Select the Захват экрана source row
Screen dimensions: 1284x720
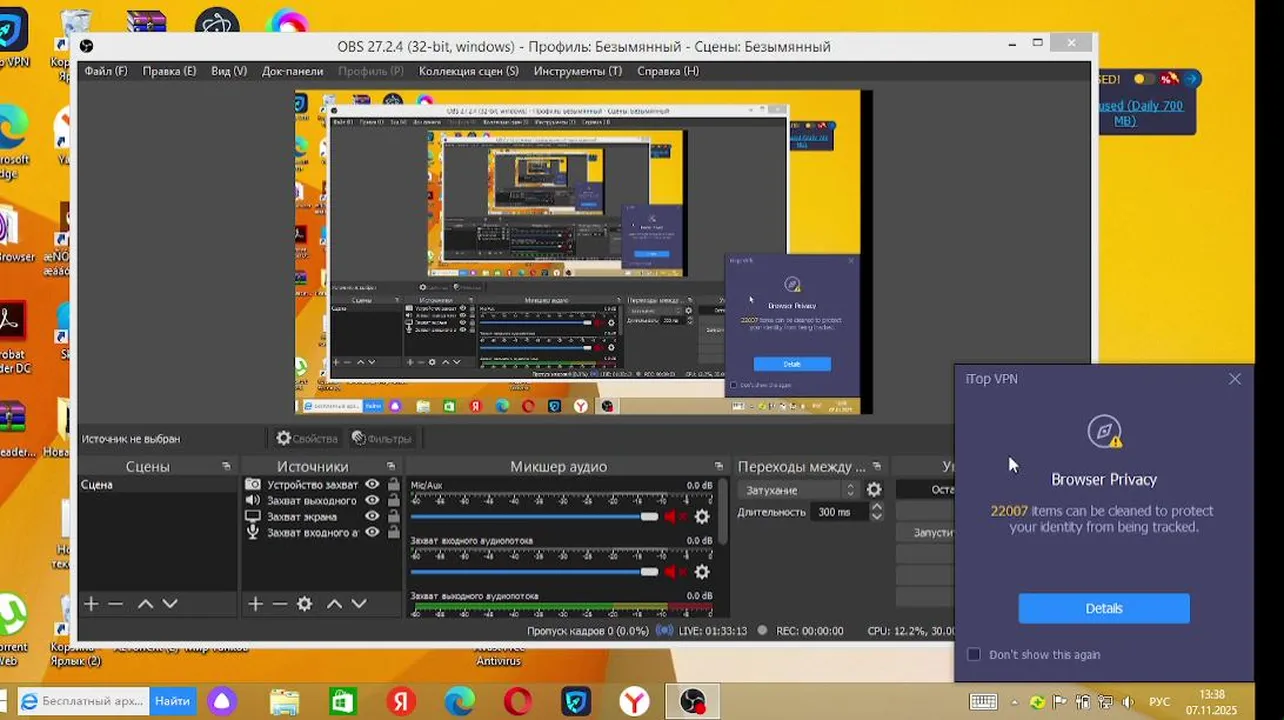click(322, 517)
